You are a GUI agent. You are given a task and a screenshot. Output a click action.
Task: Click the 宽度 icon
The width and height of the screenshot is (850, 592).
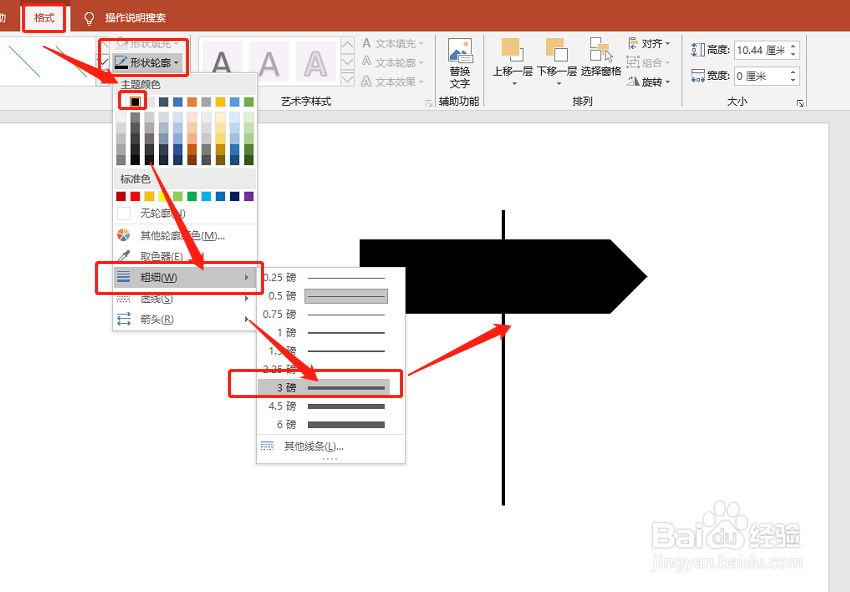point(698,76)
